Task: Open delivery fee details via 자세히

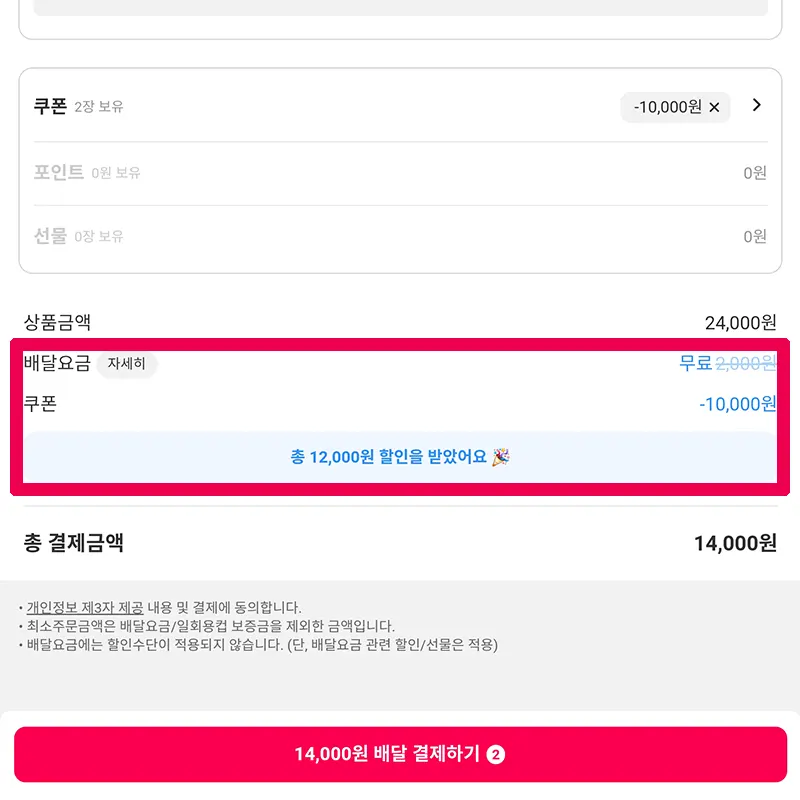Action: [x=126, y=365]
